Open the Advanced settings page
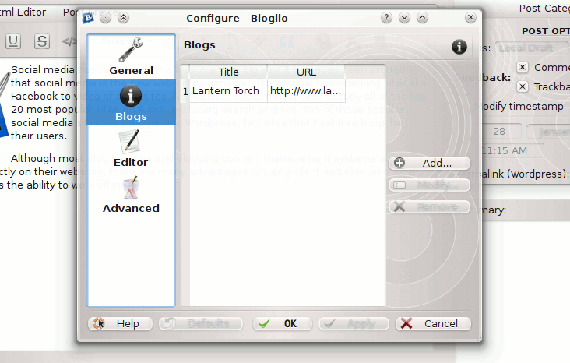Viewport: 570px width, 363px height. (131, 194)
